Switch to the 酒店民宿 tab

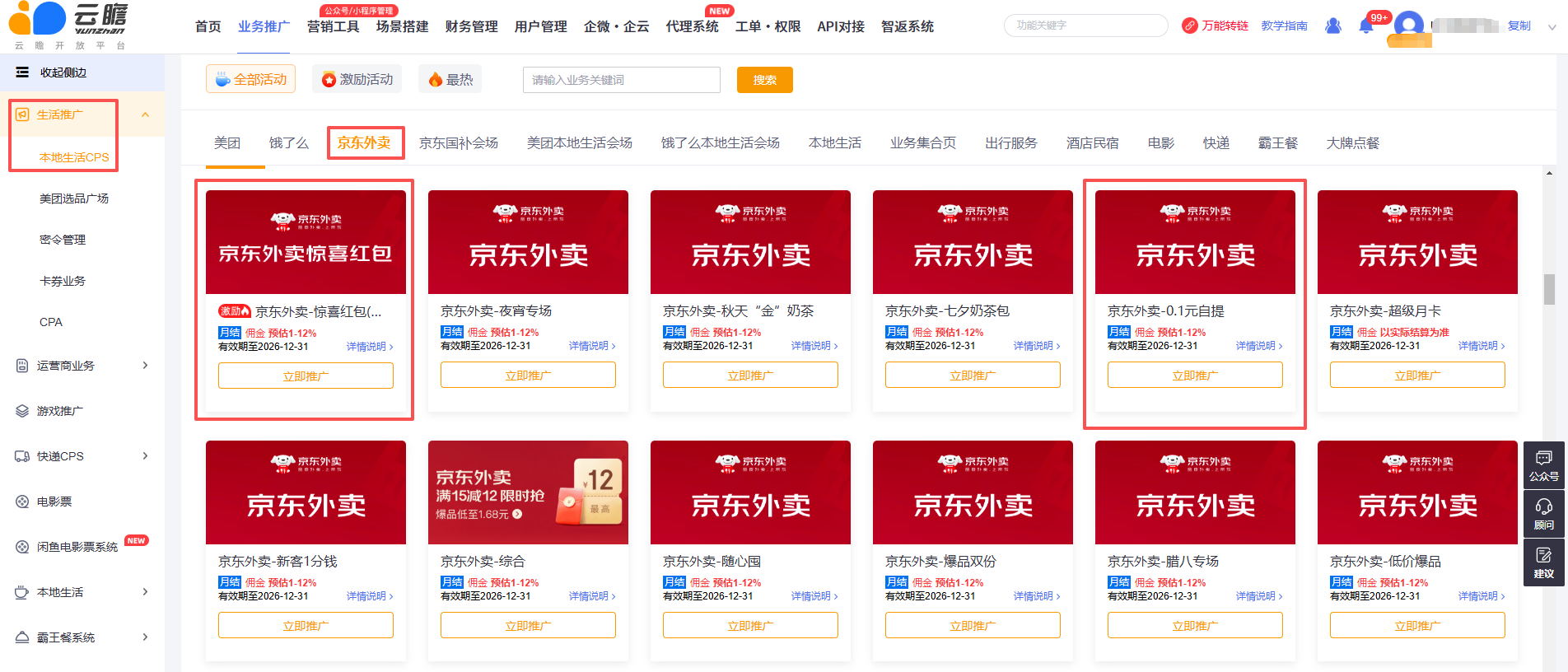tap(1093, 143)
